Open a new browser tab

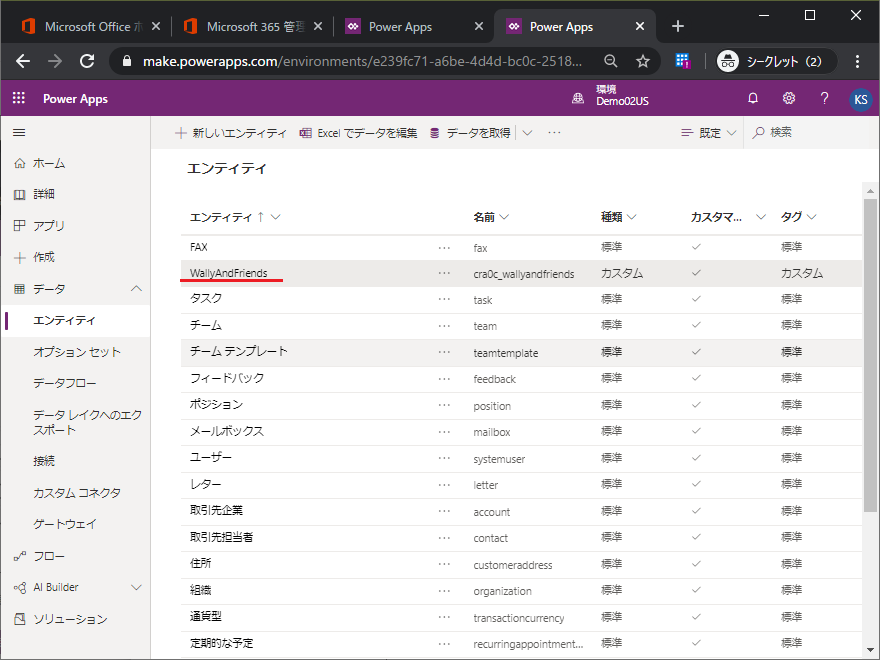point(677,26)
